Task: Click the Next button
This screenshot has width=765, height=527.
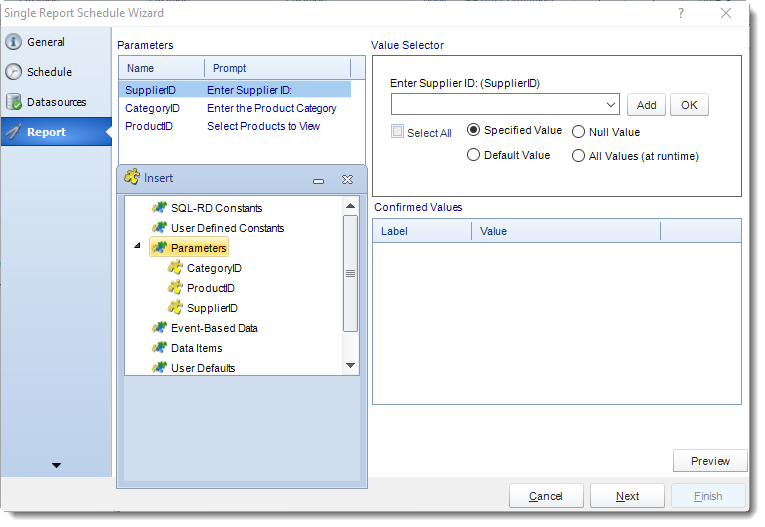Action: [x=627, y=496]
